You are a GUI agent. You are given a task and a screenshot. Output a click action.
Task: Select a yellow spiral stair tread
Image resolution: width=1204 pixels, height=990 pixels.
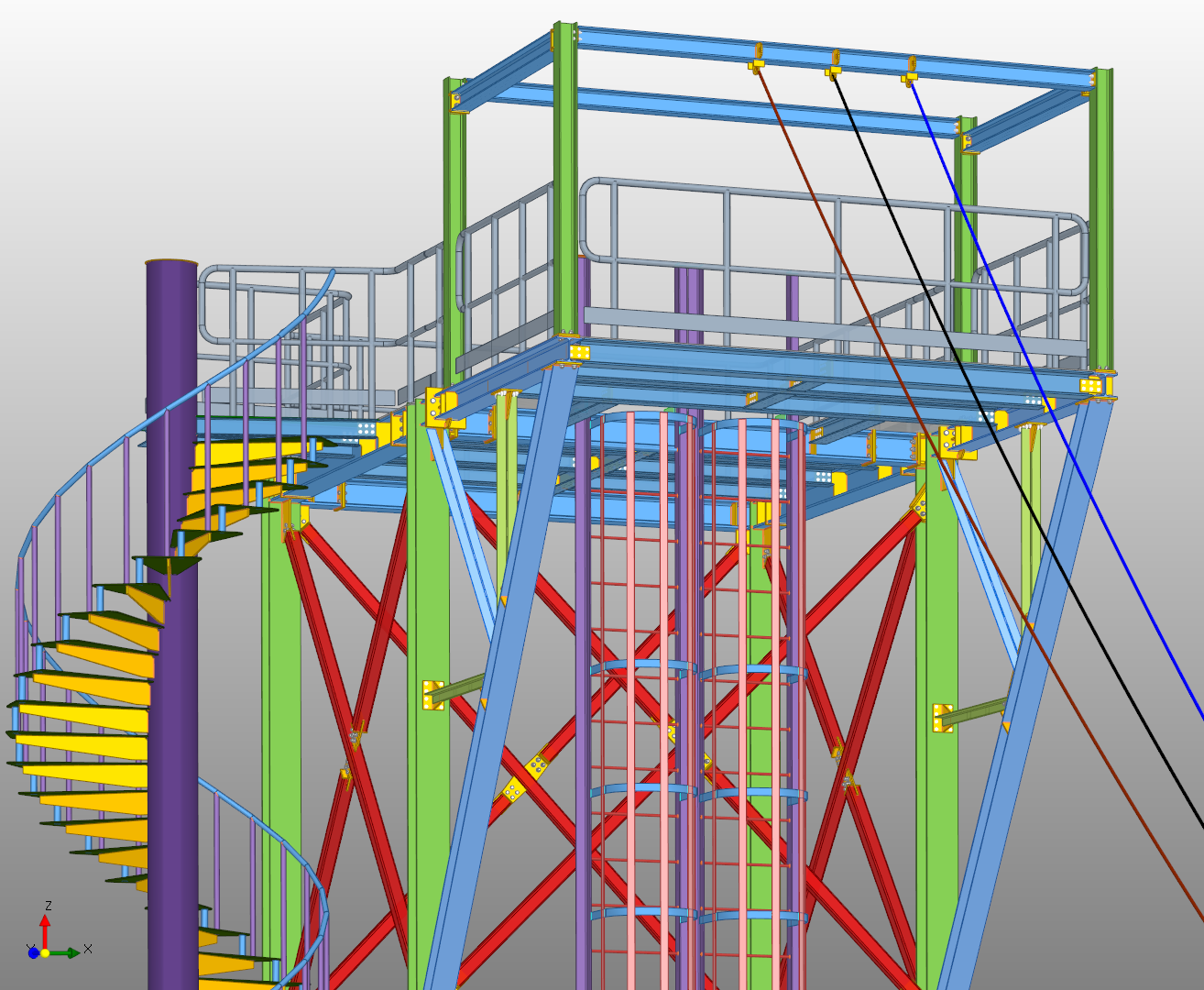click(x=82, y=715)
